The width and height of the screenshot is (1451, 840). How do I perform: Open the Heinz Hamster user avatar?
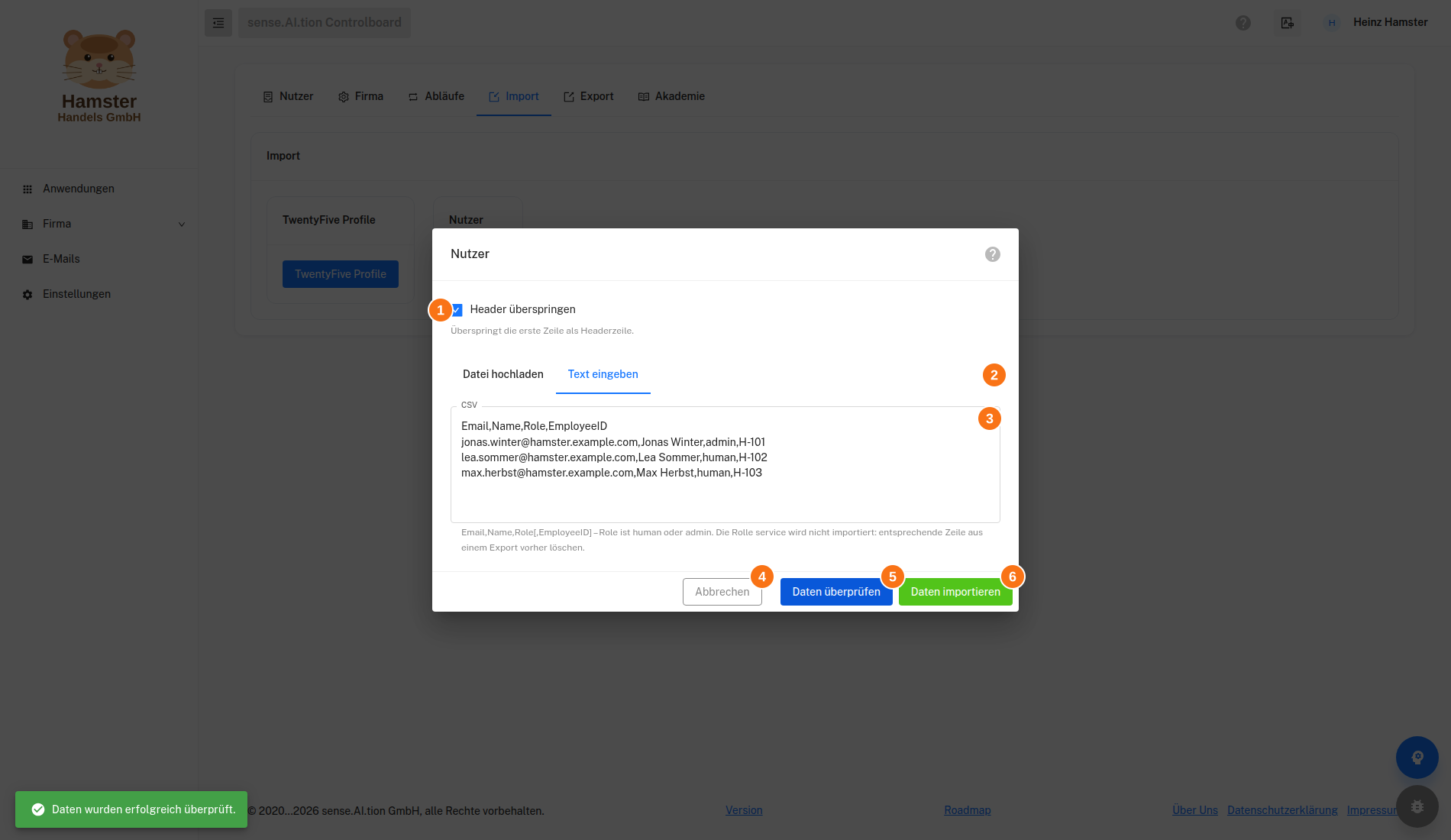pos(1332,23)
